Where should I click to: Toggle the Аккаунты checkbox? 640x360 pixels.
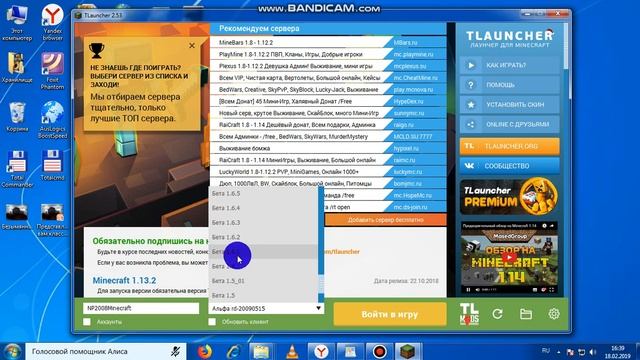coord(87,322)
